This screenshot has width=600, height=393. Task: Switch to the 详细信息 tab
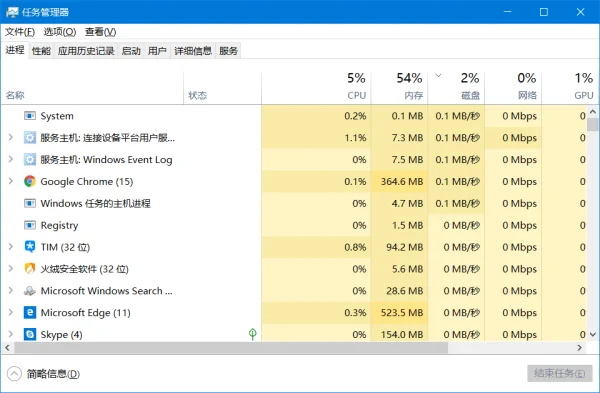coord(193,51)
